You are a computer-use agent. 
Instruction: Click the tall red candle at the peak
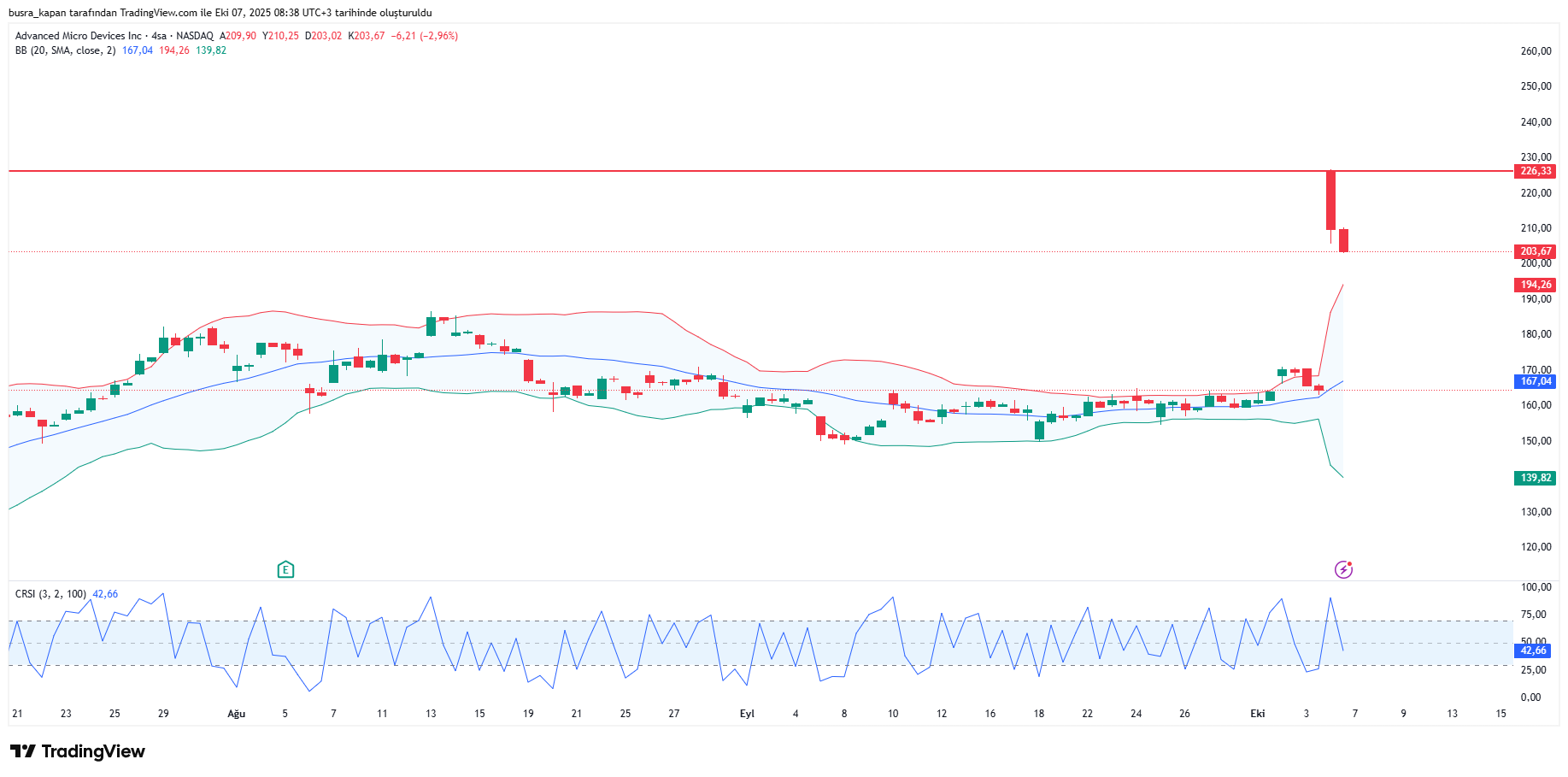coord(1330,200)
